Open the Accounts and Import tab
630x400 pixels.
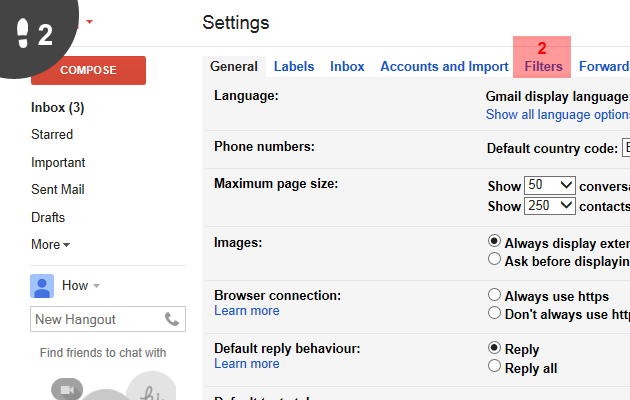tap(444, 66)
